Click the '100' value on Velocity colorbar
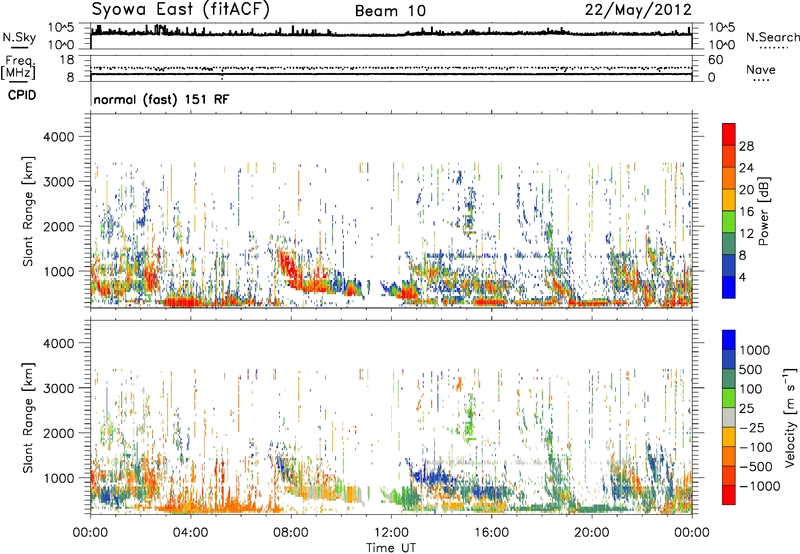Viewport: 800px width, 554px height. [x=751, y=389]
